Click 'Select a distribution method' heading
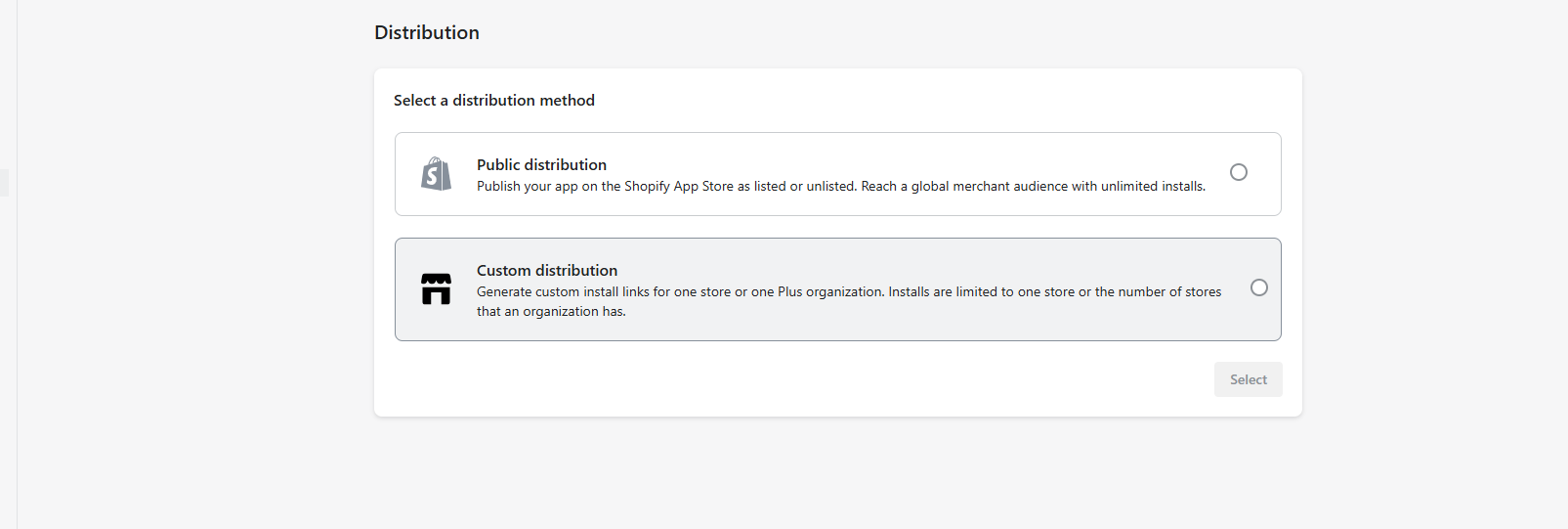Image resolution: width=1568 pixels, height=529 pixels. click(x=493, y=100)
